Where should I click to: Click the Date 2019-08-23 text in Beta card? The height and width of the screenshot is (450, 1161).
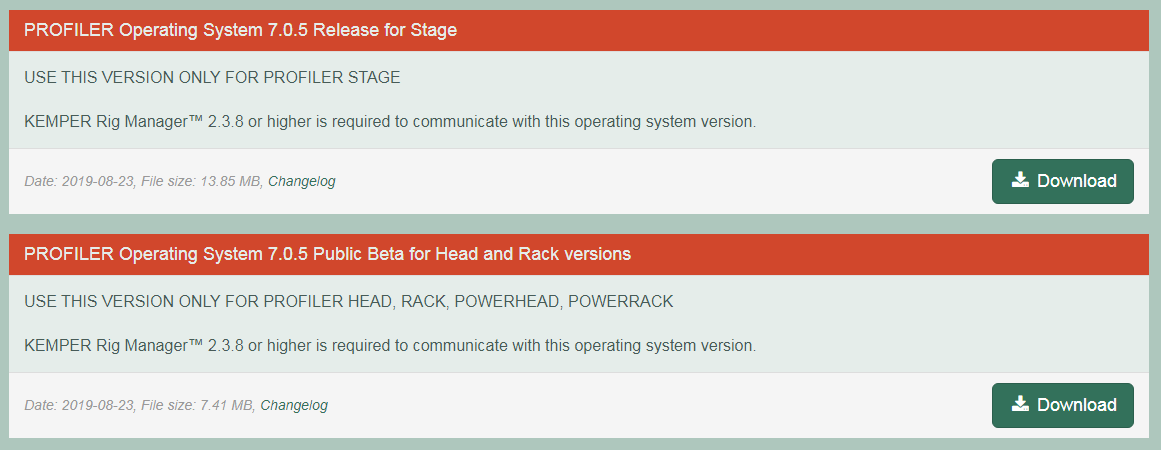click(x=79, y=406)
